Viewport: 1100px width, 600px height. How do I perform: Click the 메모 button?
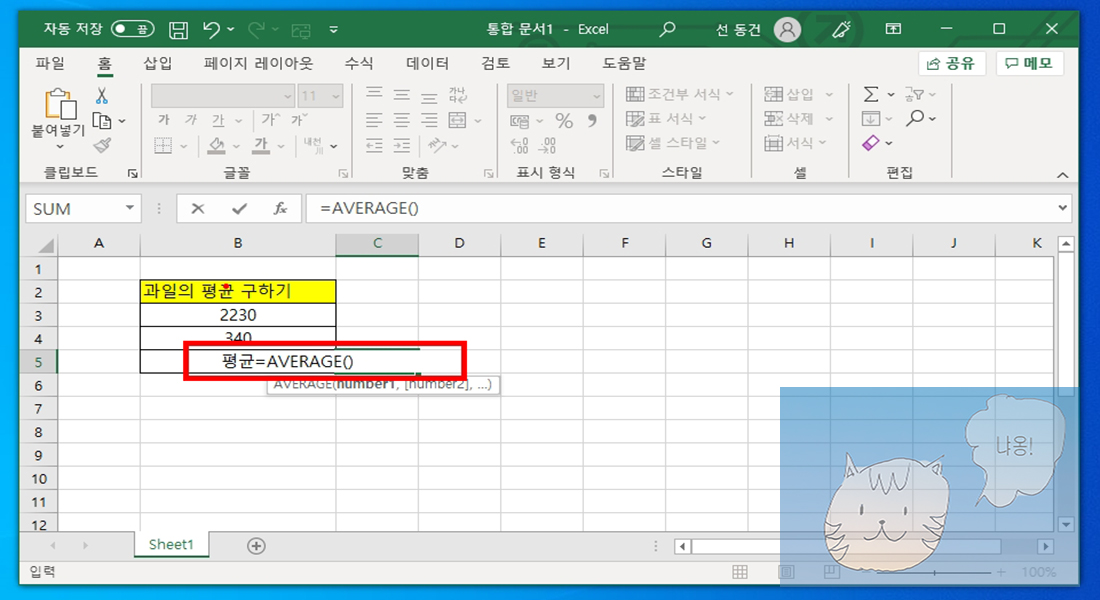pyautogui.click(x=1029, y=63)
